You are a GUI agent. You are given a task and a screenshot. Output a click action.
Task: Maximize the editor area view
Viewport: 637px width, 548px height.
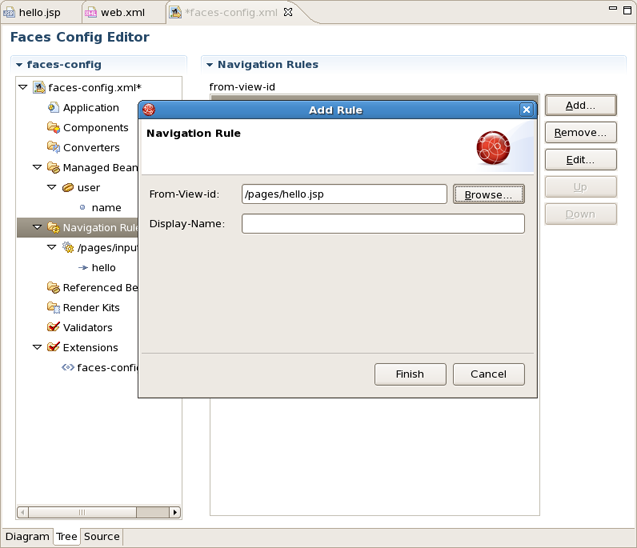(627, 10)
